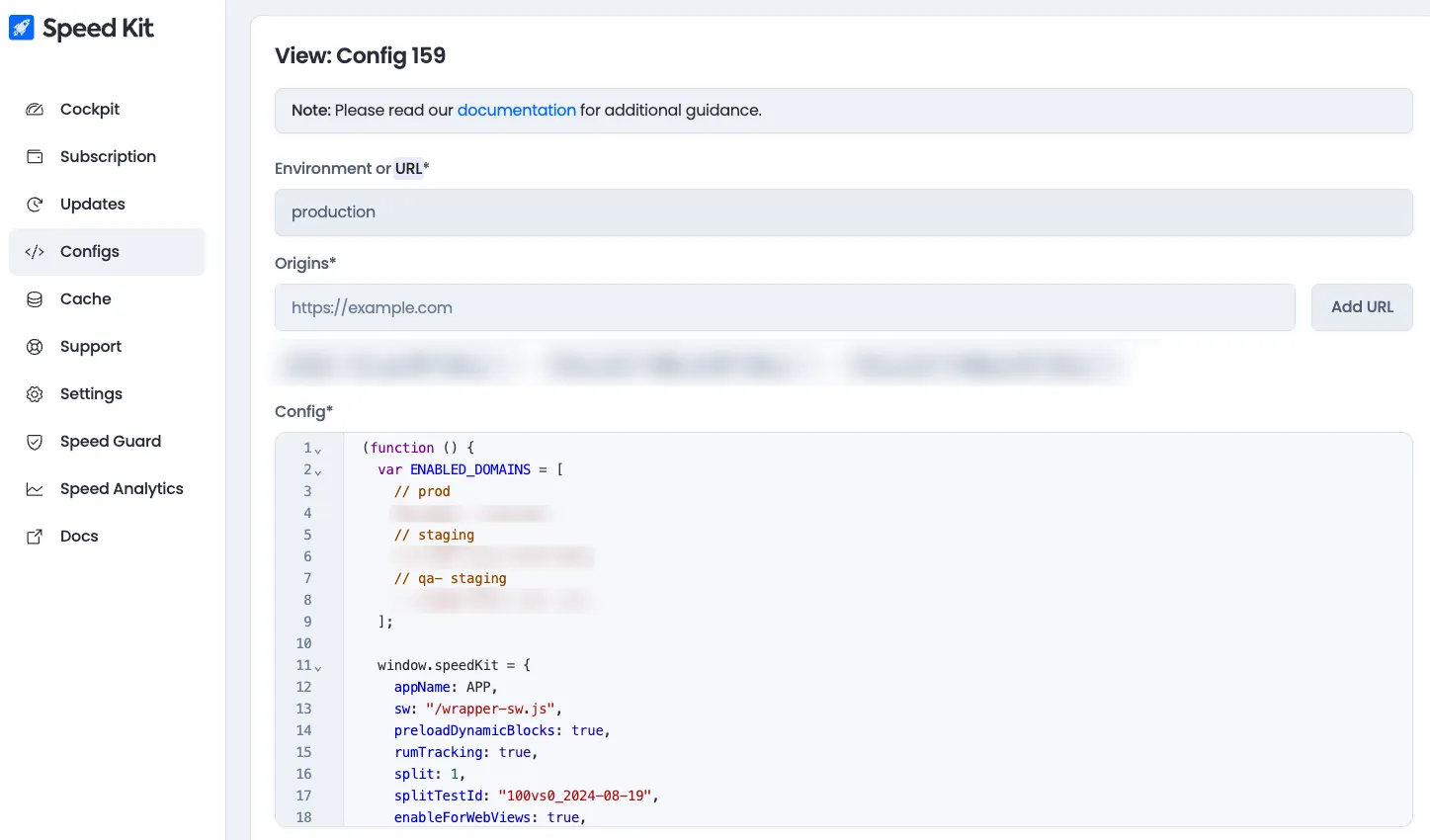The height and width of the screenshot is (840, 1430).
Task: Collapse the code fold at line 2
Action: pyautogui.click(x=318, y=471)
